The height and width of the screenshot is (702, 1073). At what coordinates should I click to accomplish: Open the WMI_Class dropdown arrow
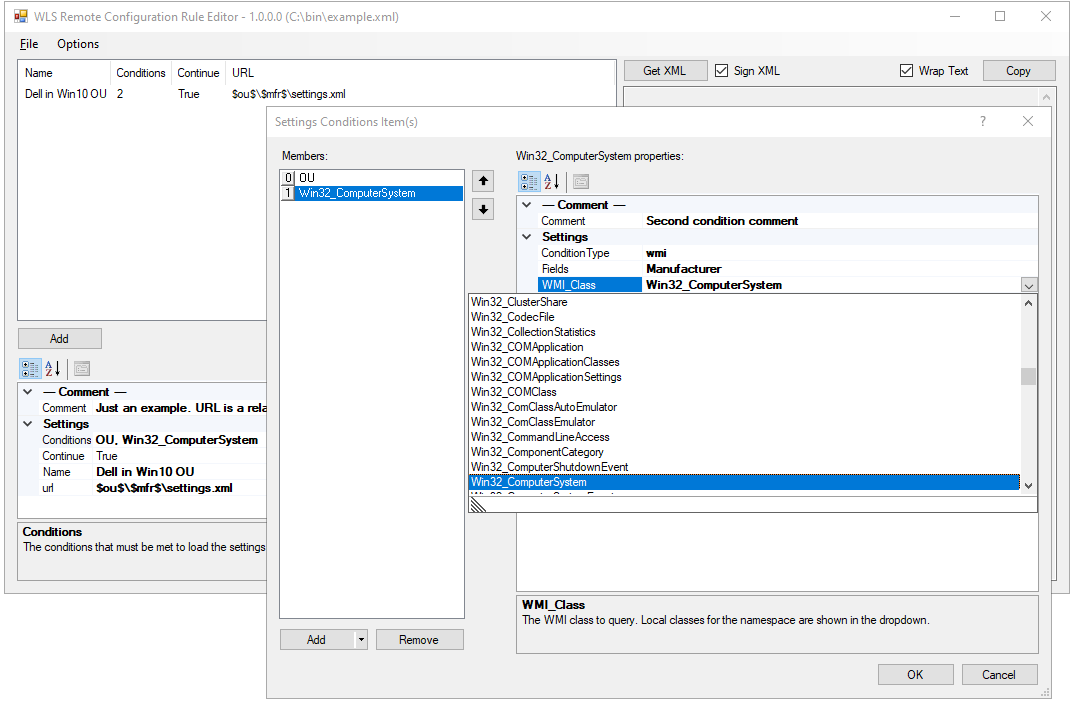(x=1029, y=285)
